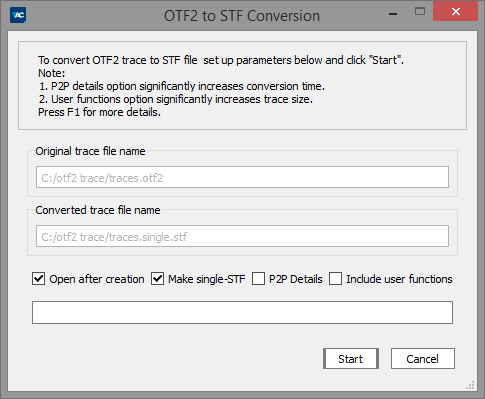The image size is (485, 399).
Task: Click the "Original trace file name" group label
Action: tap(90, 151)
